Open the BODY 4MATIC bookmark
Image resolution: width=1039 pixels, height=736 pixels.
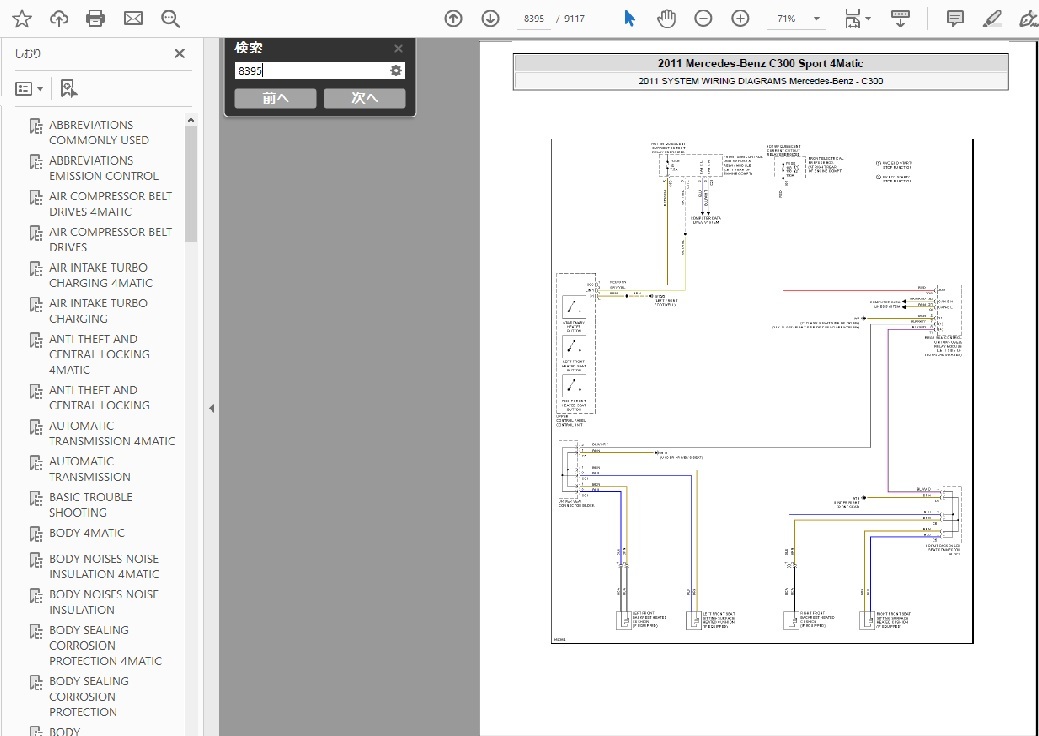[x=87, y=533]
